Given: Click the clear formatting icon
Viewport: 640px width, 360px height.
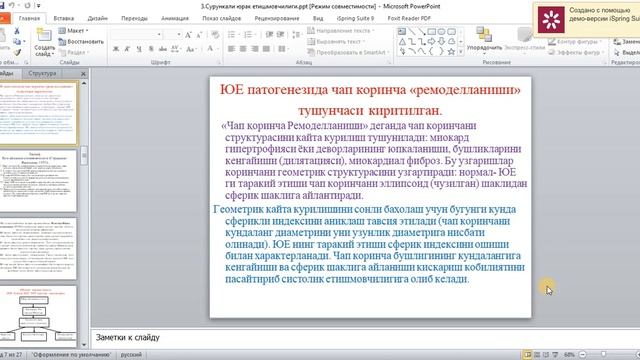Looking at the screenshot, I should point(215,35).
